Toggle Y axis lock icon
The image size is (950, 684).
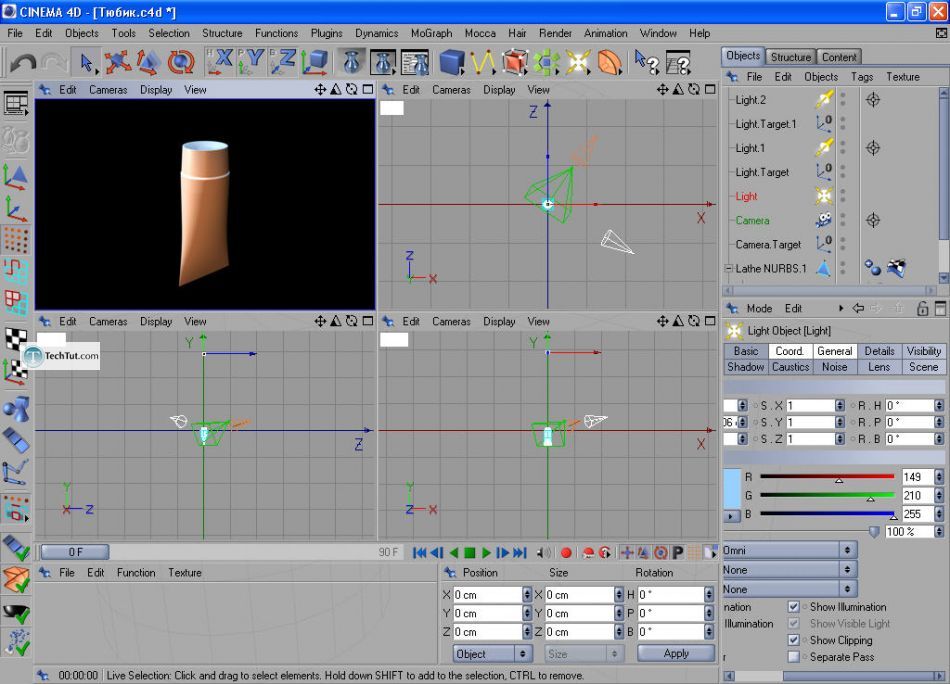pyautogui.click(x=251, y=62)
